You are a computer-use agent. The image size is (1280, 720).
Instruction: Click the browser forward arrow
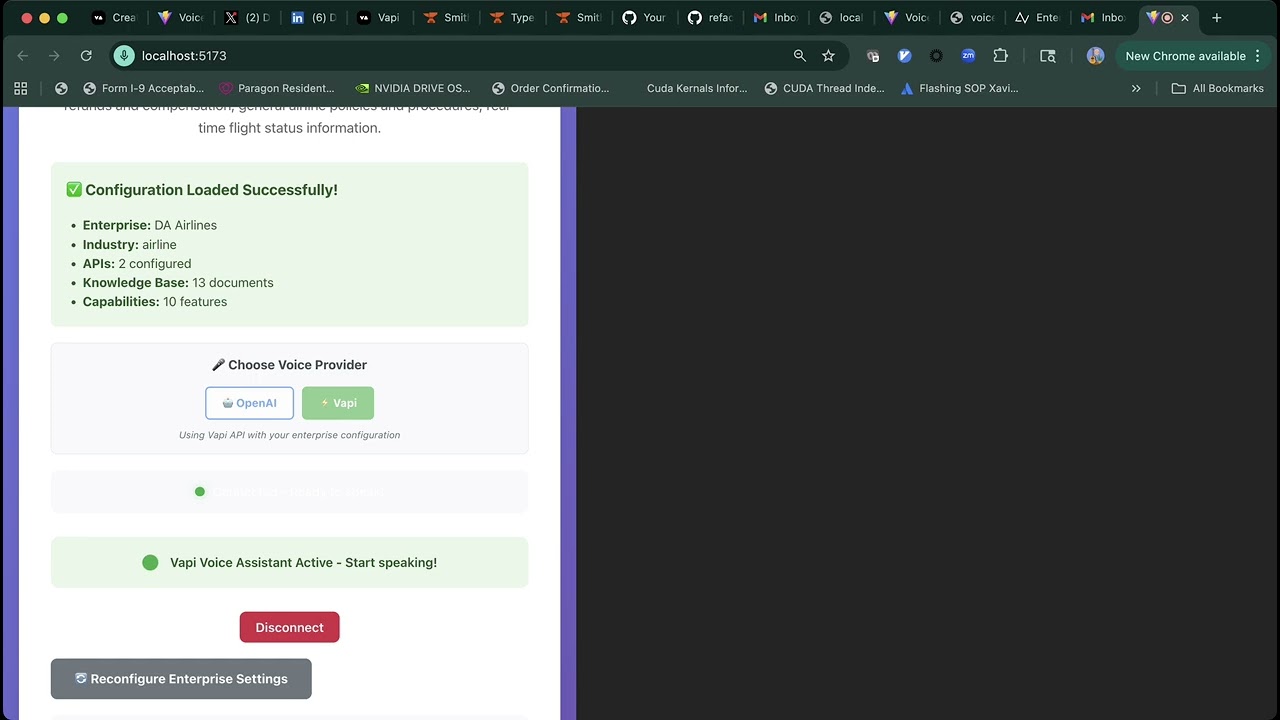pyautogui.click(x=54, y=56)
